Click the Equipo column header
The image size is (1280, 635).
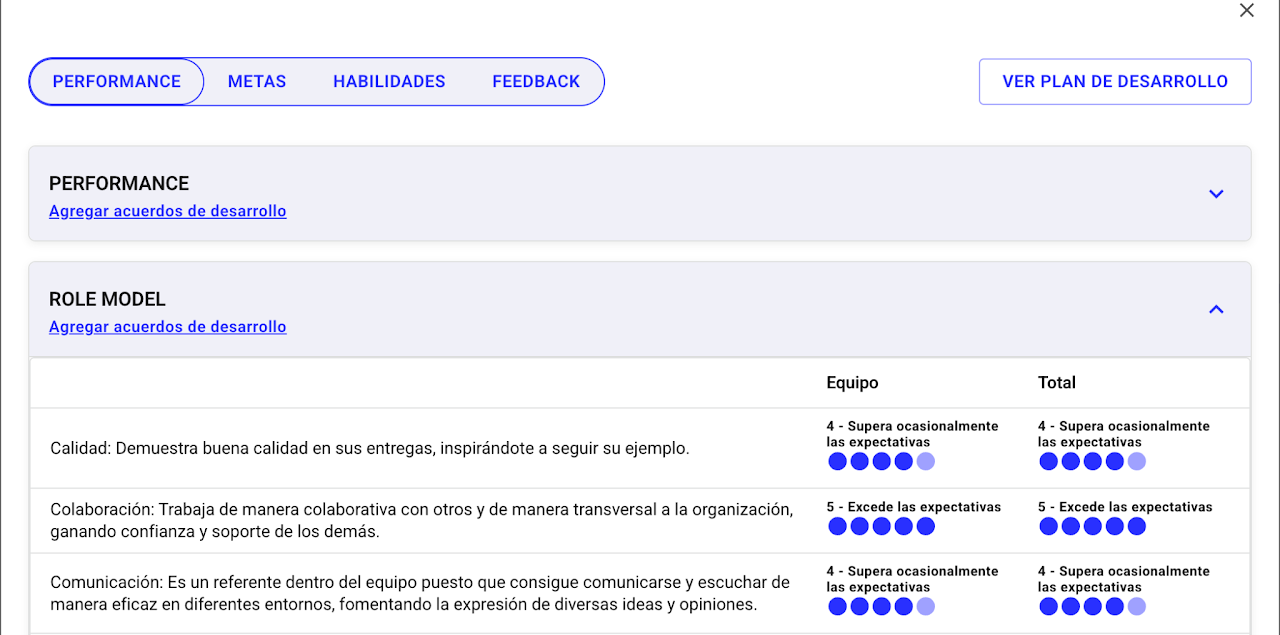coord(852,383)
